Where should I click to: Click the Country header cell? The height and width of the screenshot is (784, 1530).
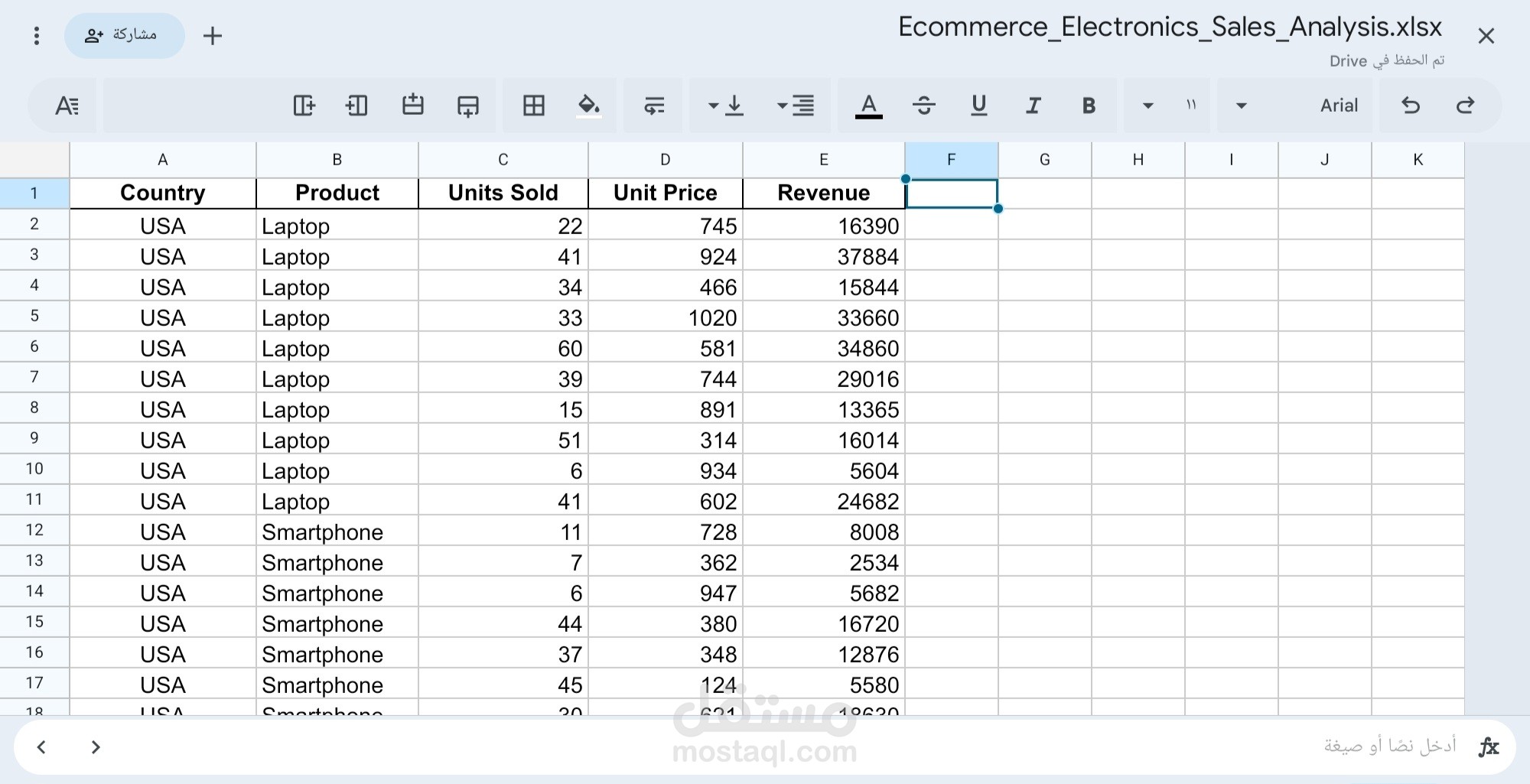[163, 194]
